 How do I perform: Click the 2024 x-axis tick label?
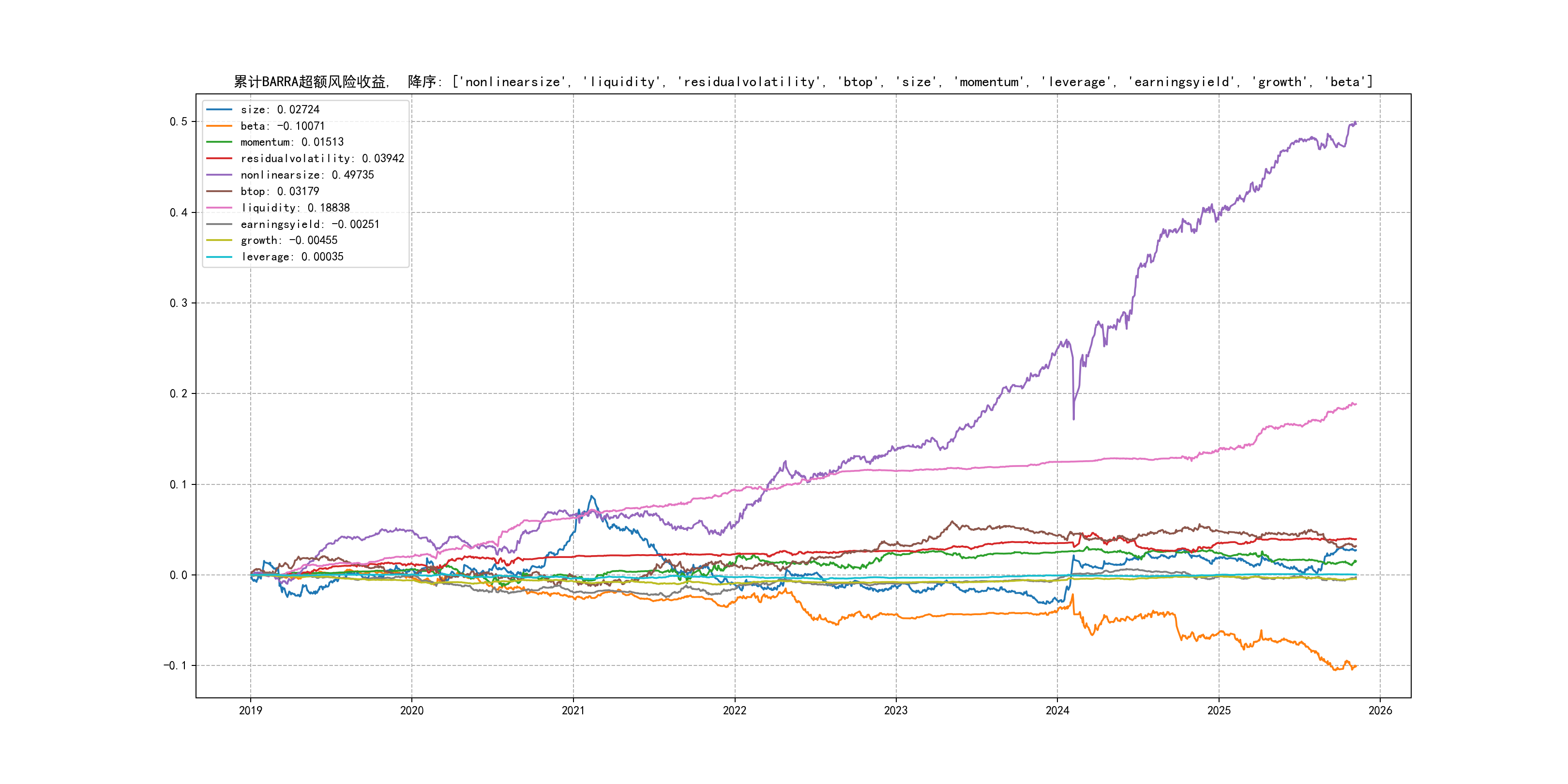1057,710
